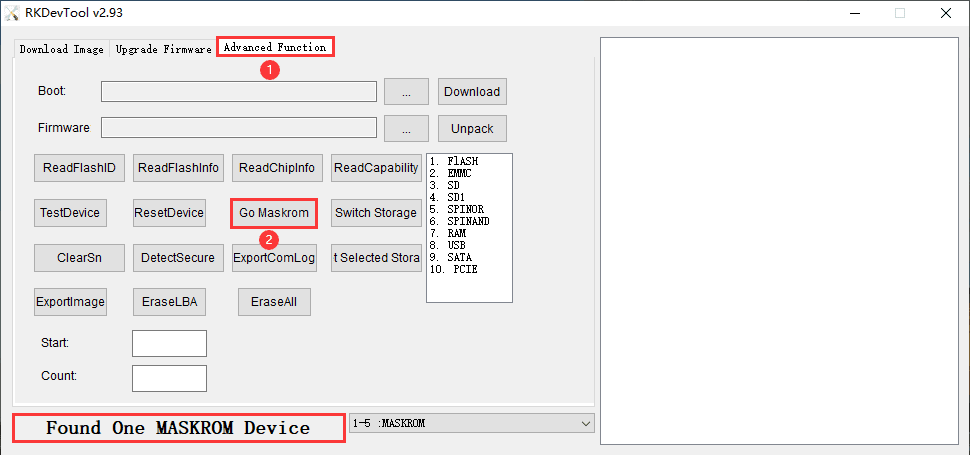Click the Go Maskrom button

pyautogui.click(x=274, y=213)
